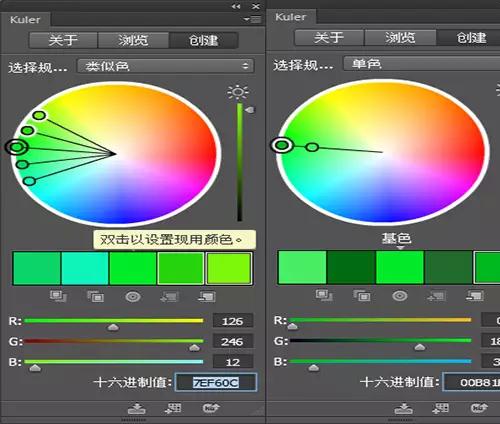Open the 单色 harmony rule dropdown
500x424 pixels.
pos(422,63)
